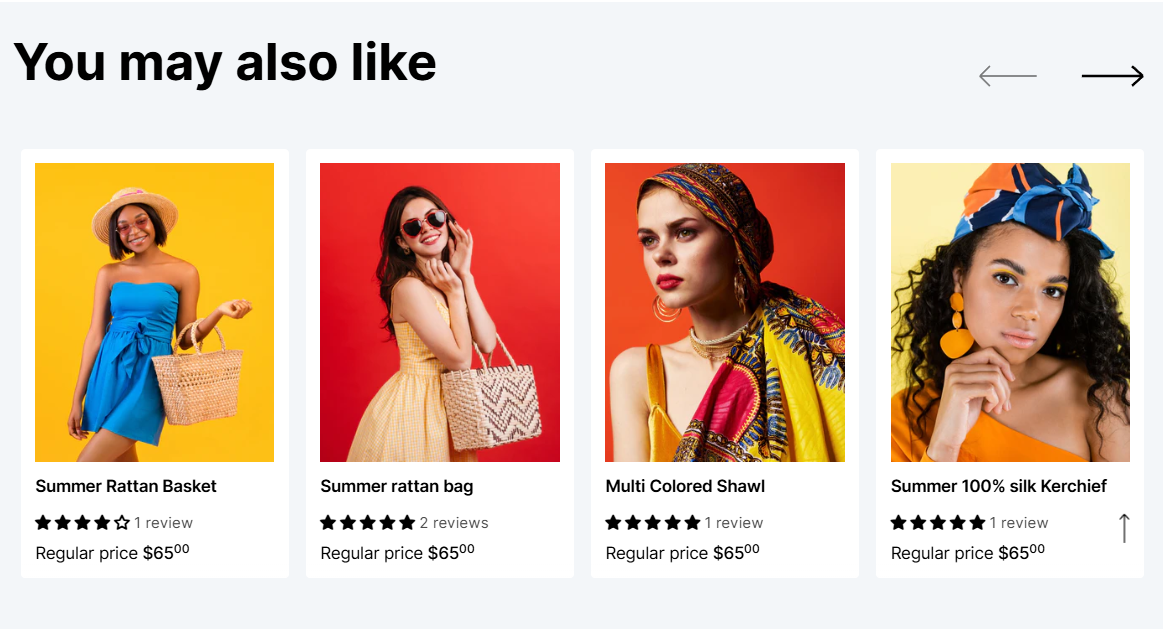Open the silk Kerchief product image

[x=1010, y=312]
